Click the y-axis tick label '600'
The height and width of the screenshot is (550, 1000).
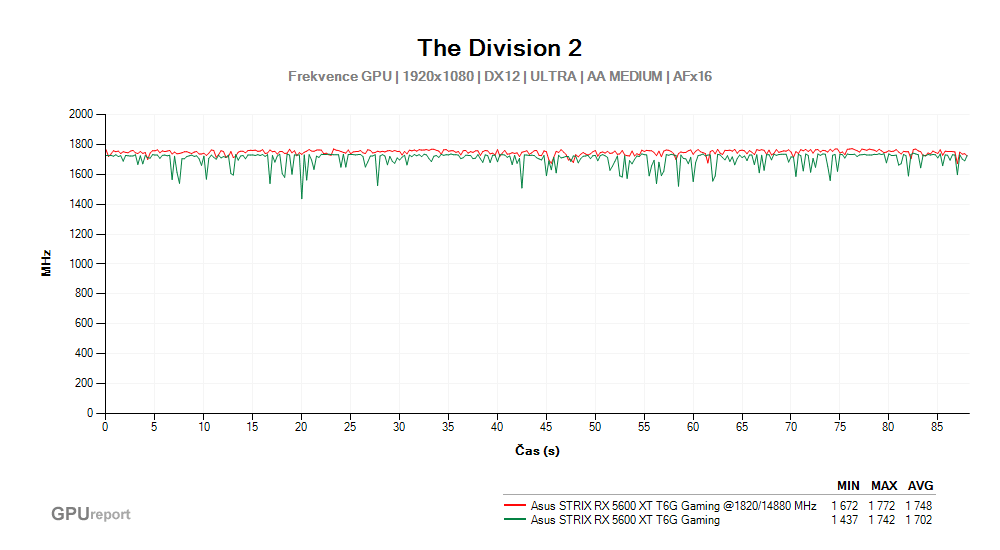84,323
